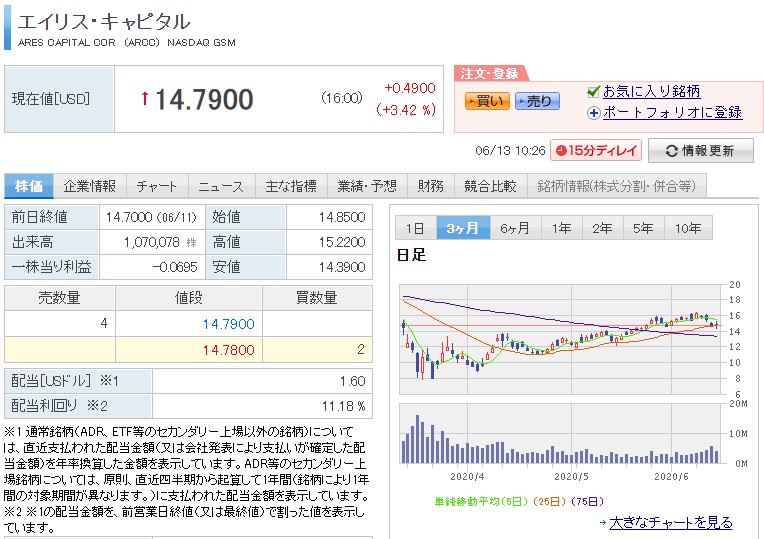
Task: Click the 買数量 value 2
Action: (361, 349)
